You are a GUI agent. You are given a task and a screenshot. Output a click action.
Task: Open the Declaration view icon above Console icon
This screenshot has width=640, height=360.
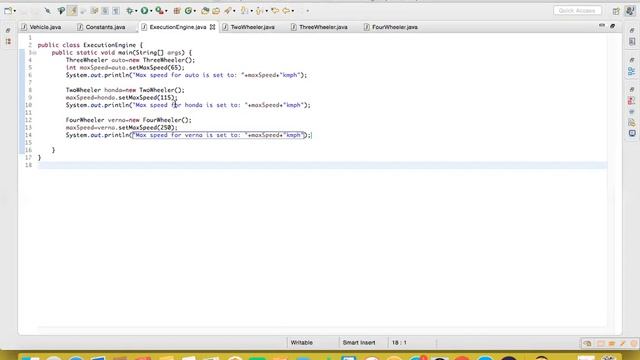click(632, 122)
